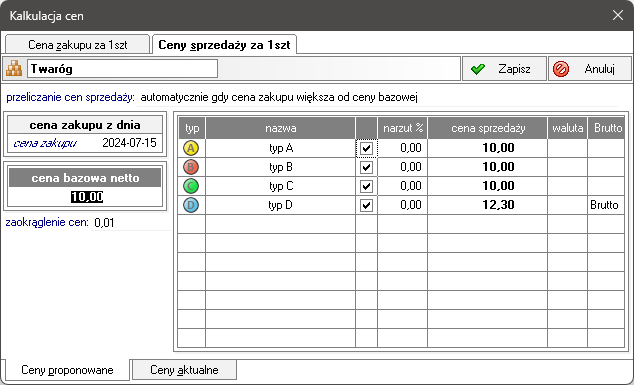Click the Zapisz button
The height and width of the screenshot is (385, 634).
504,69
